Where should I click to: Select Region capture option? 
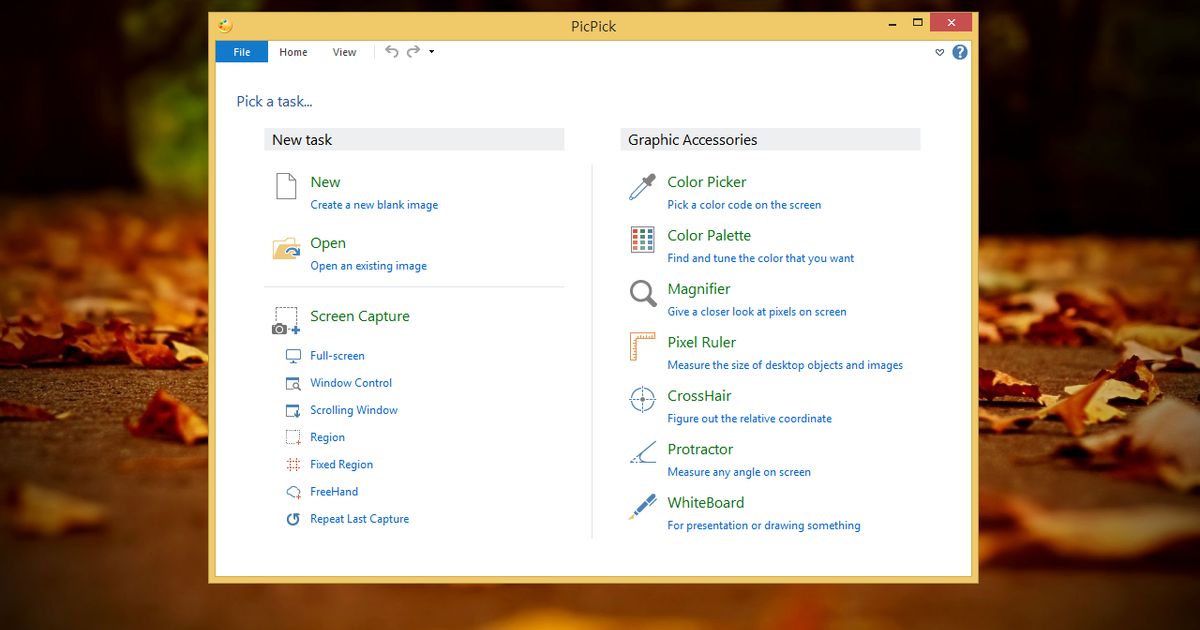click(x=327, y=438)
